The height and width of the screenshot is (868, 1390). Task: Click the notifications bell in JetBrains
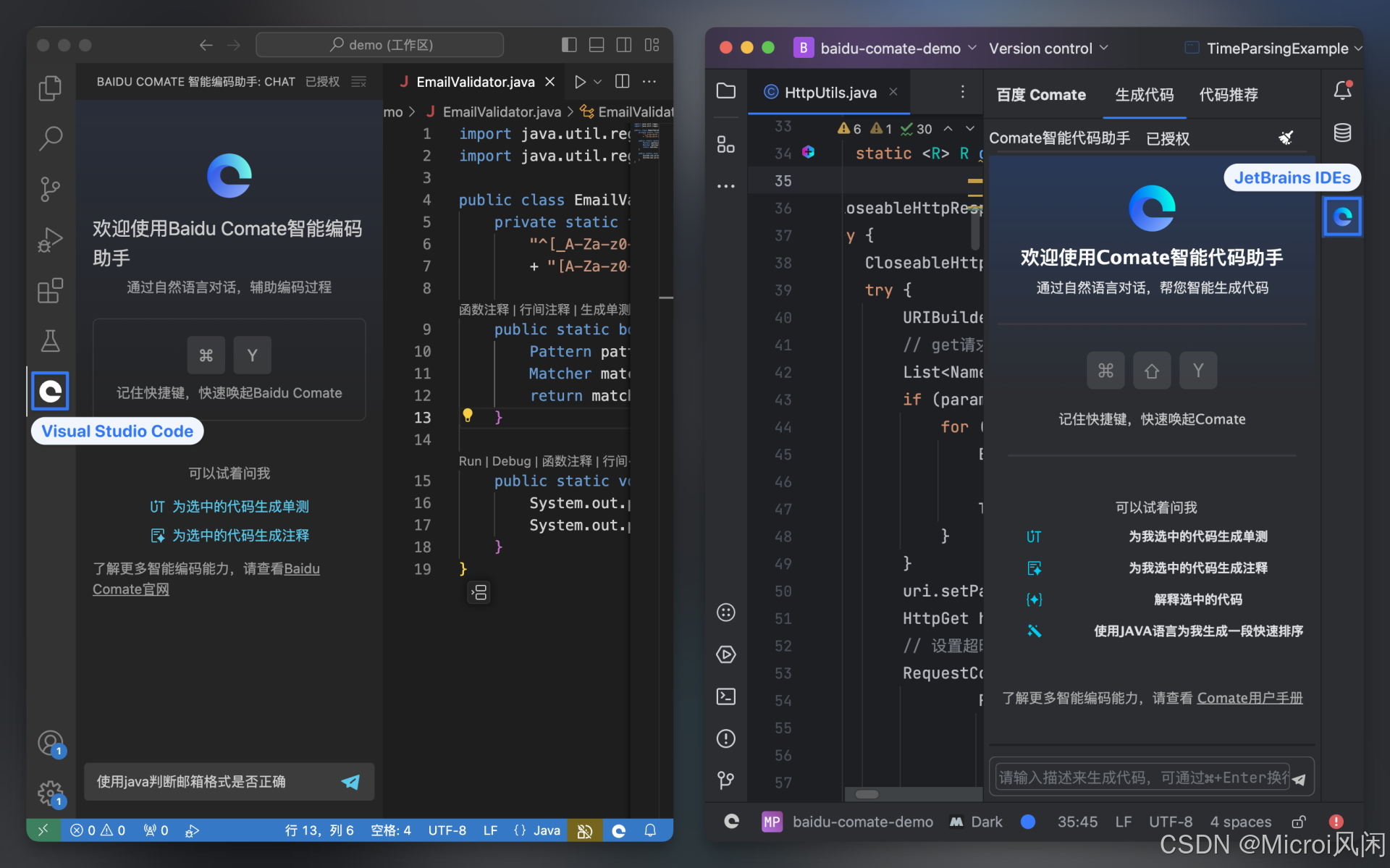pos(1342,91)
